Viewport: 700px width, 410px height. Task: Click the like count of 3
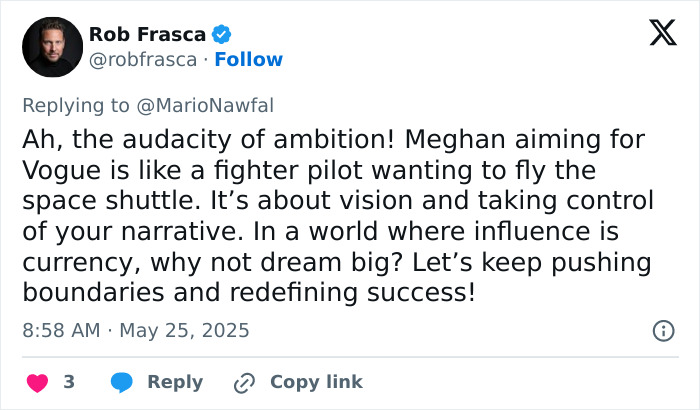(x=69, y=382)
